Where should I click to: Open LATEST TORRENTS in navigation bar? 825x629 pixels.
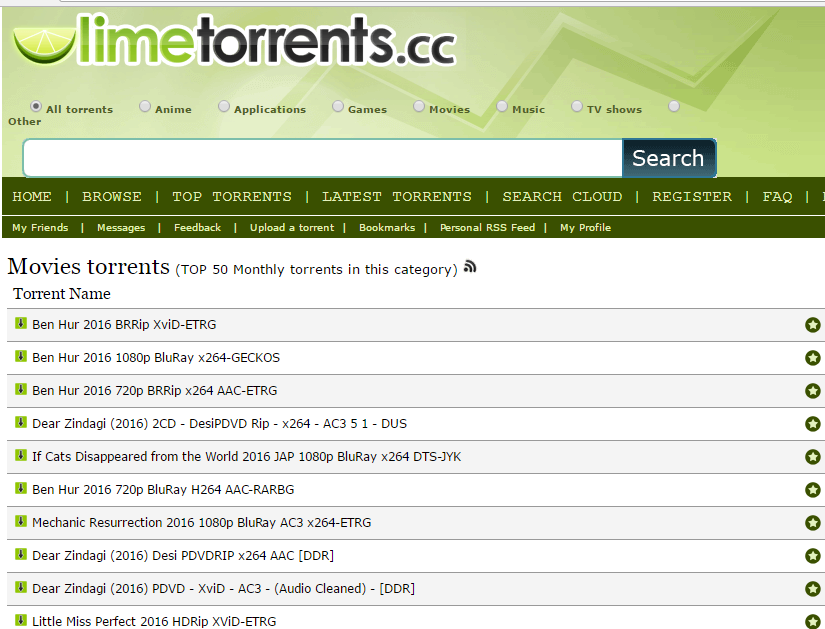pos(397,197)
